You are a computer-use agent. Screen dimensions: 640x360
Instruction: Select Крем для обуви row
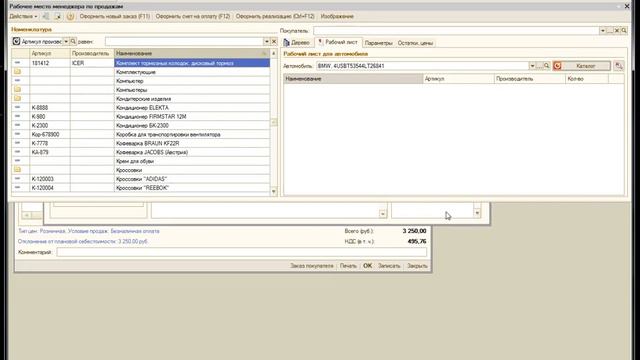pyautogui.click(x=141, y=161)
